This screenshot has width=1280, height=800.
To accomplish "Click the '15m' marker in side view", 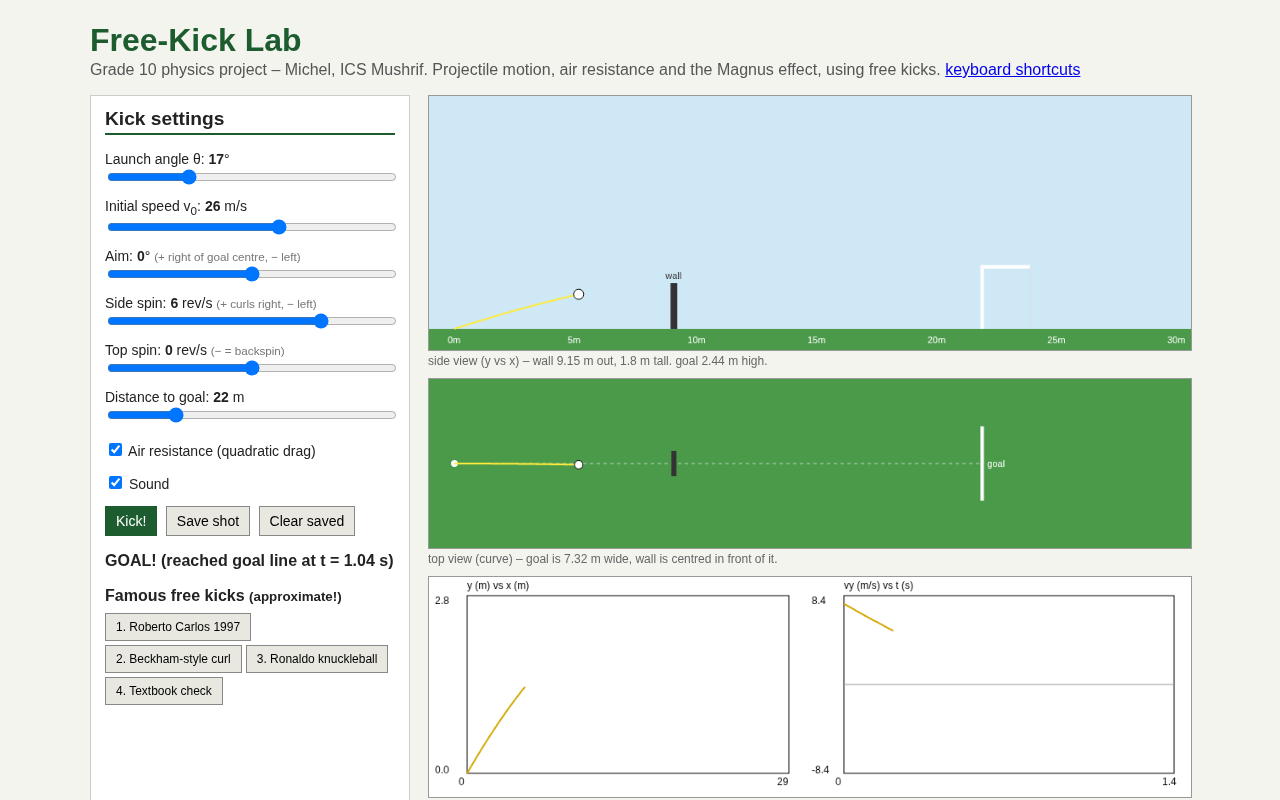I will pos(816,340).
